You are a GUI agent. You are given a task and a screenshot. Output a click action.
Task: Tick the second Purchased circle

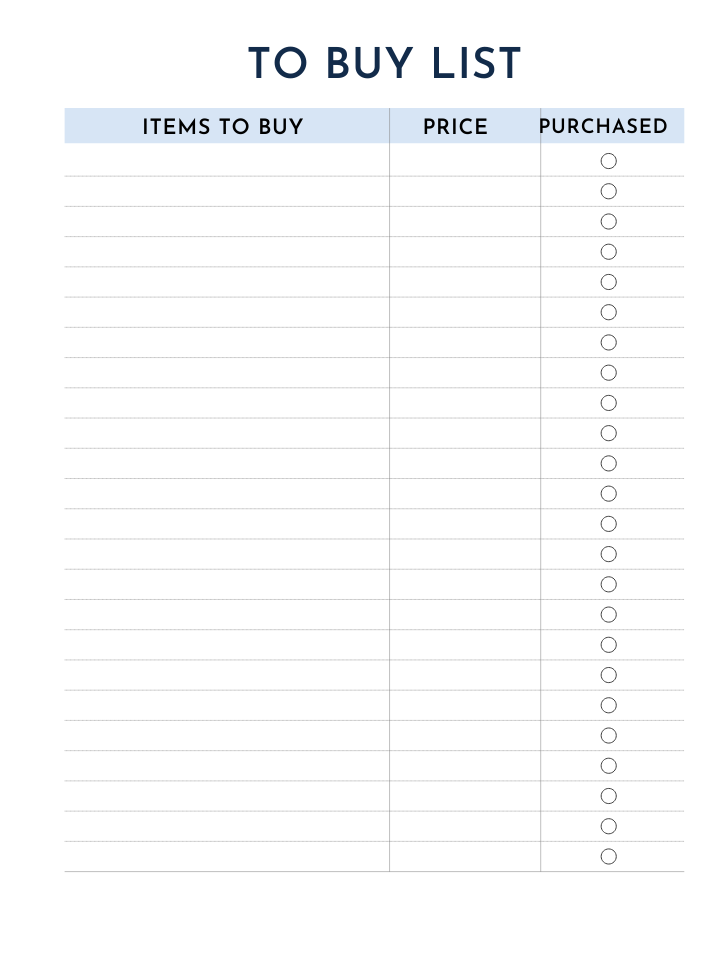[x=608, y=191]
